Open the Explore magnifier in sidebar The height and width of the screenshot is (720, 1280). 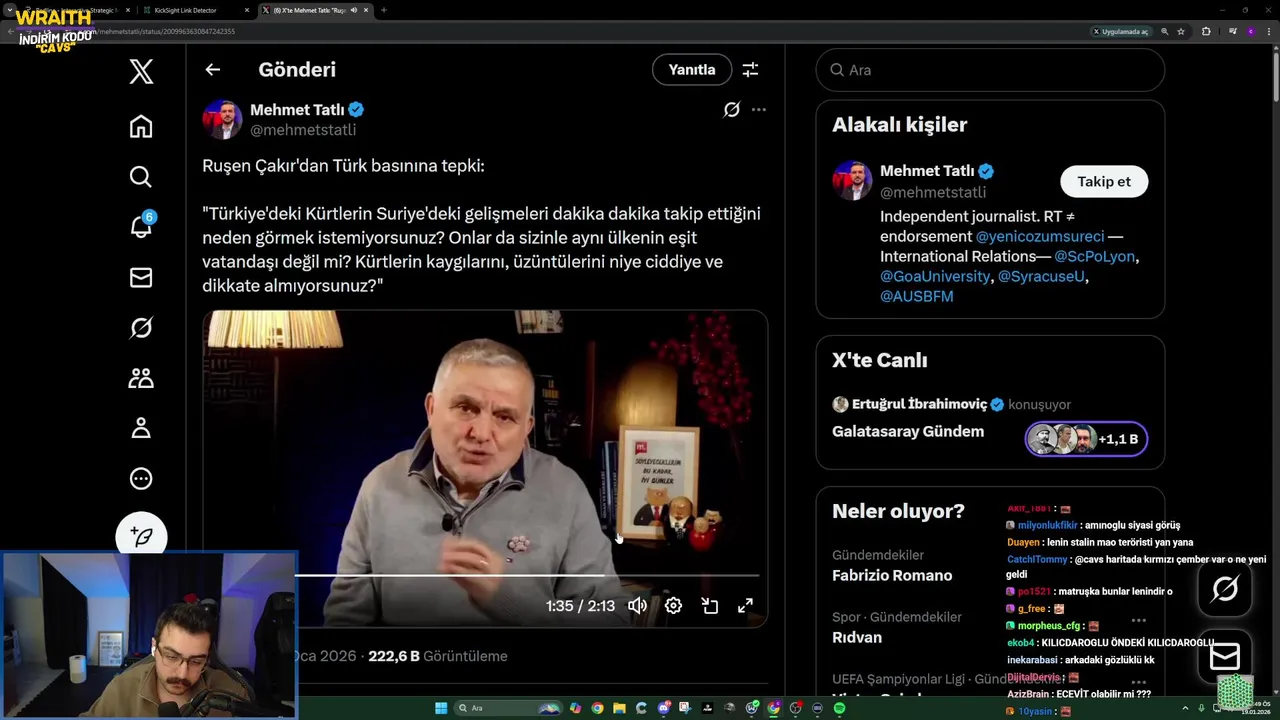pyautogui.click(x=141, y=177)
